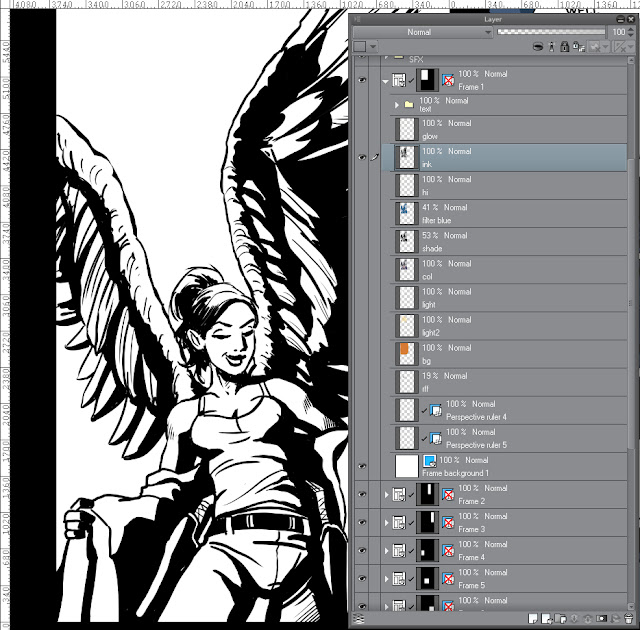Create a New Layer Folder
Screen dimensions: 640x630
click(560, 619)
